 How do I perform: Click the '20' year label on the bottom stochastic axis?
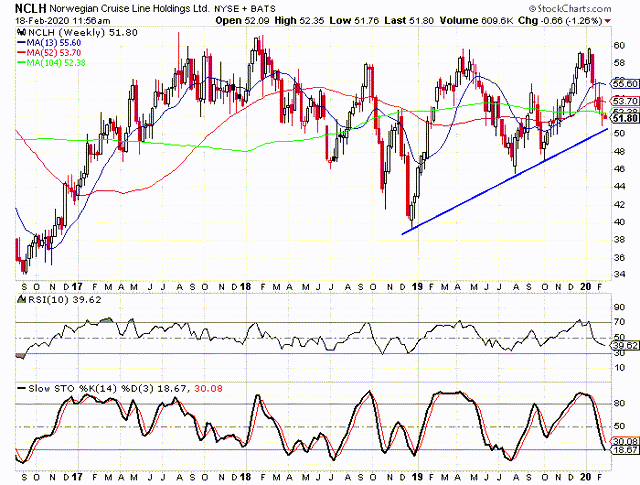[x=586, y=476]
